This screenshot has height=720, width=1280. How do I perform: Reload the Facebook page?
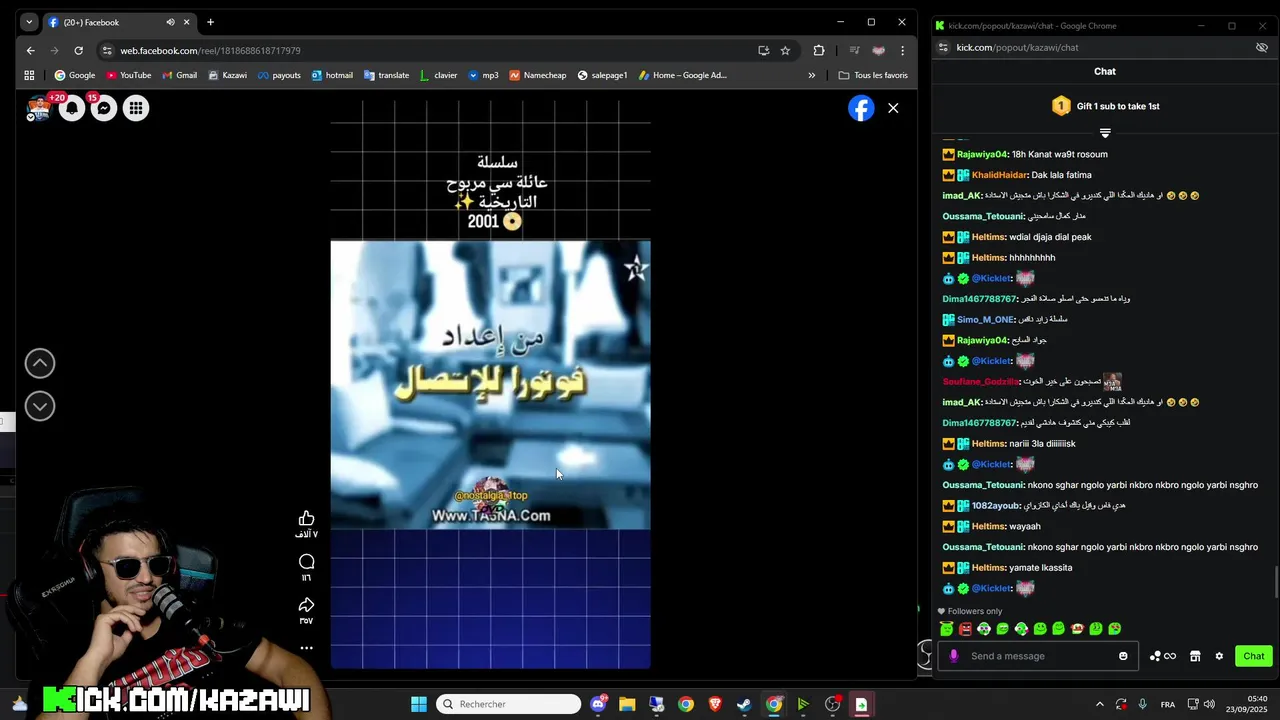(x=78, y=50)
